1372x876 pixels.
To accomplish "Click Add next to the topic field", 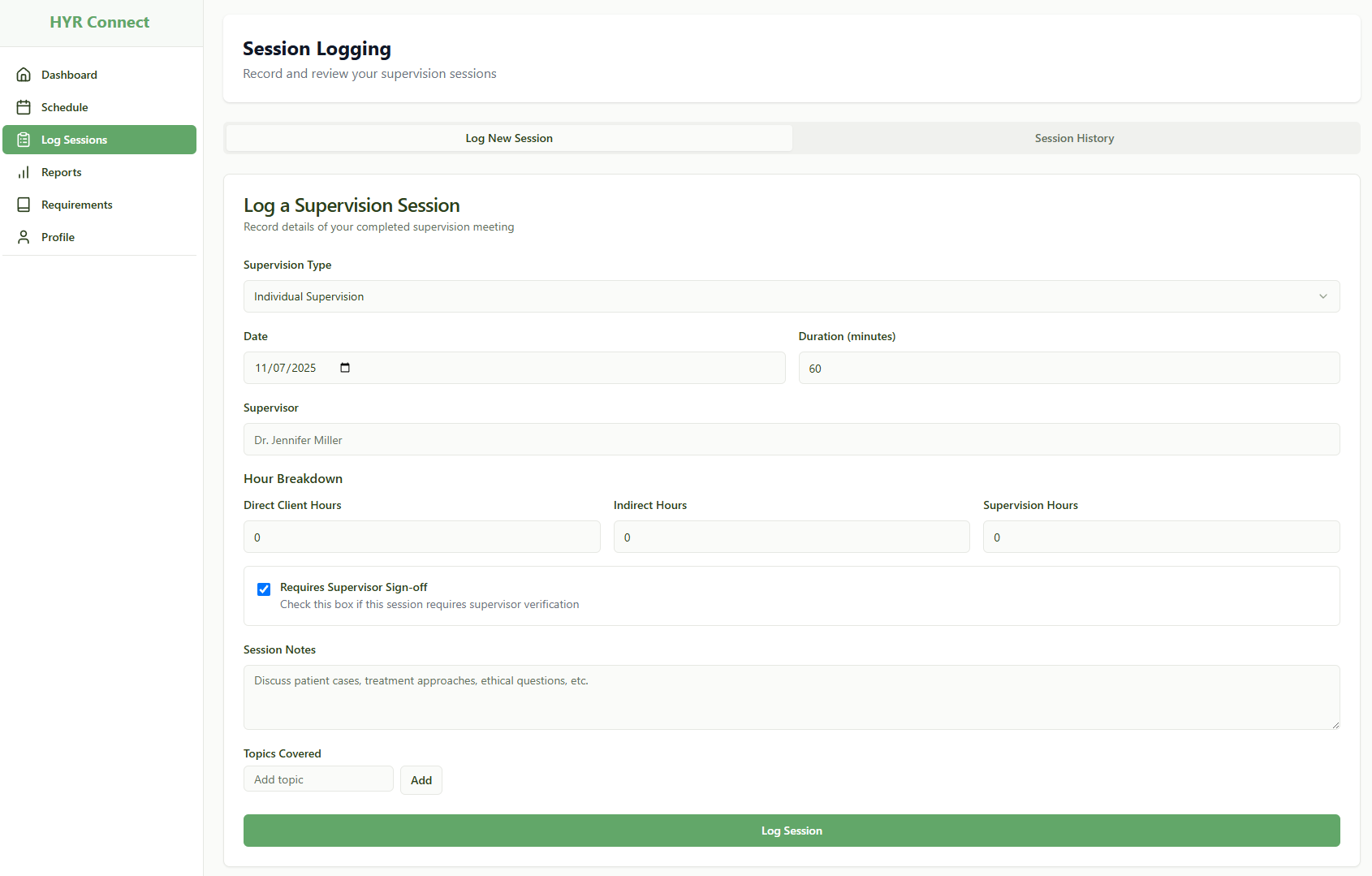I will pos(421,779).
